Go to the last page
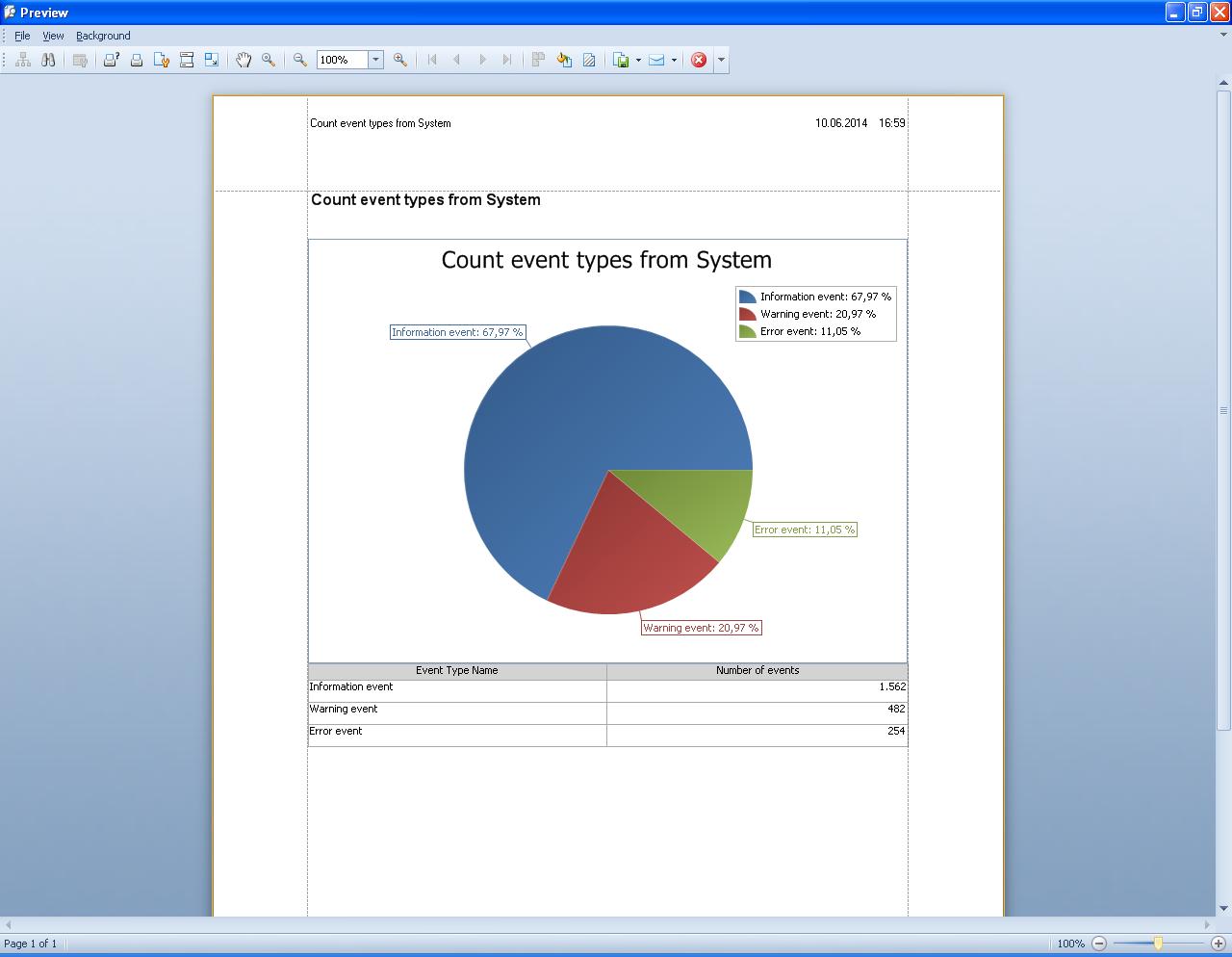 [x=507, y=60]
